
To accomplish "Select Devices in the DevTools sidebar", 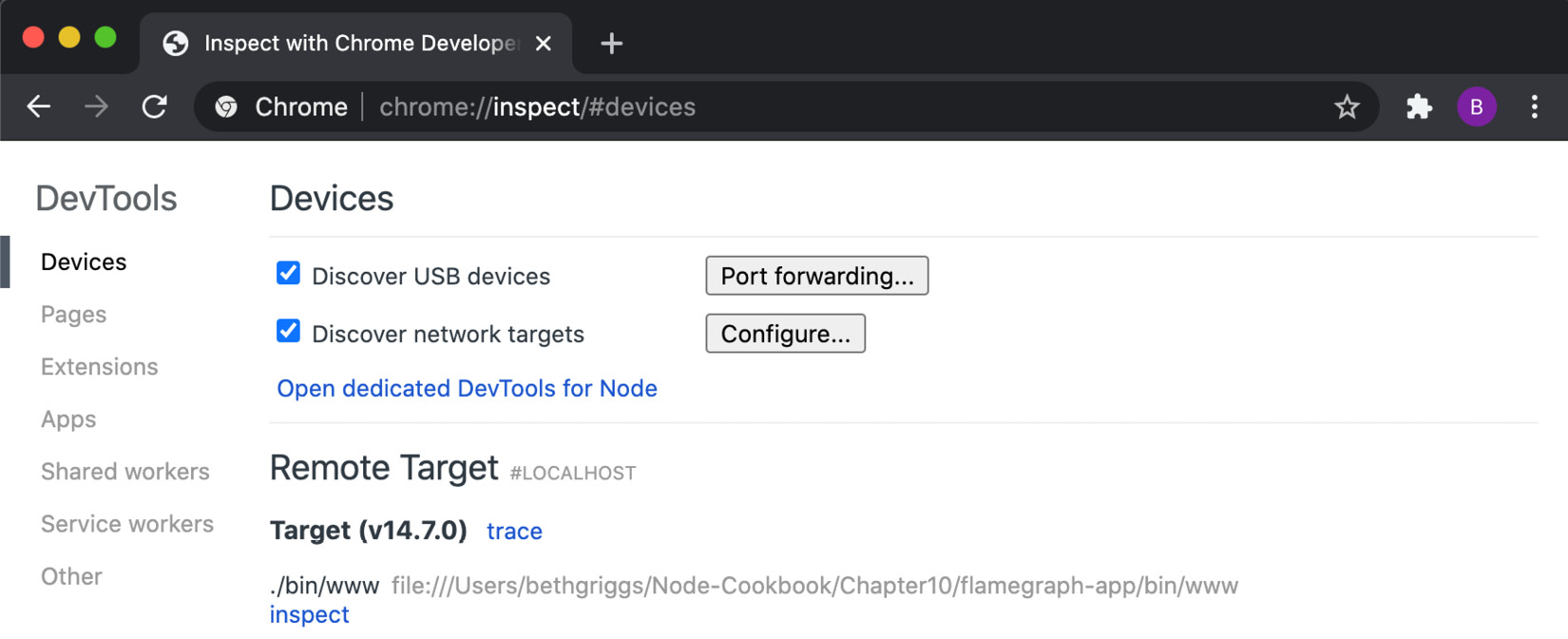I will (84, 261).
